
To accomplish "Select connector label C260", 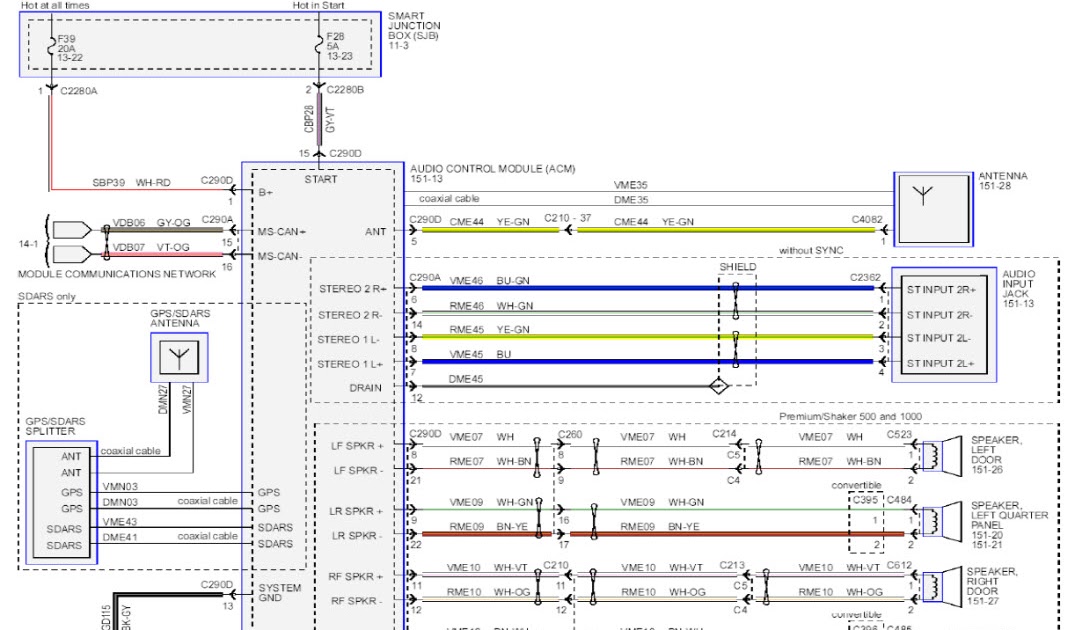I will tap(570, 434).
